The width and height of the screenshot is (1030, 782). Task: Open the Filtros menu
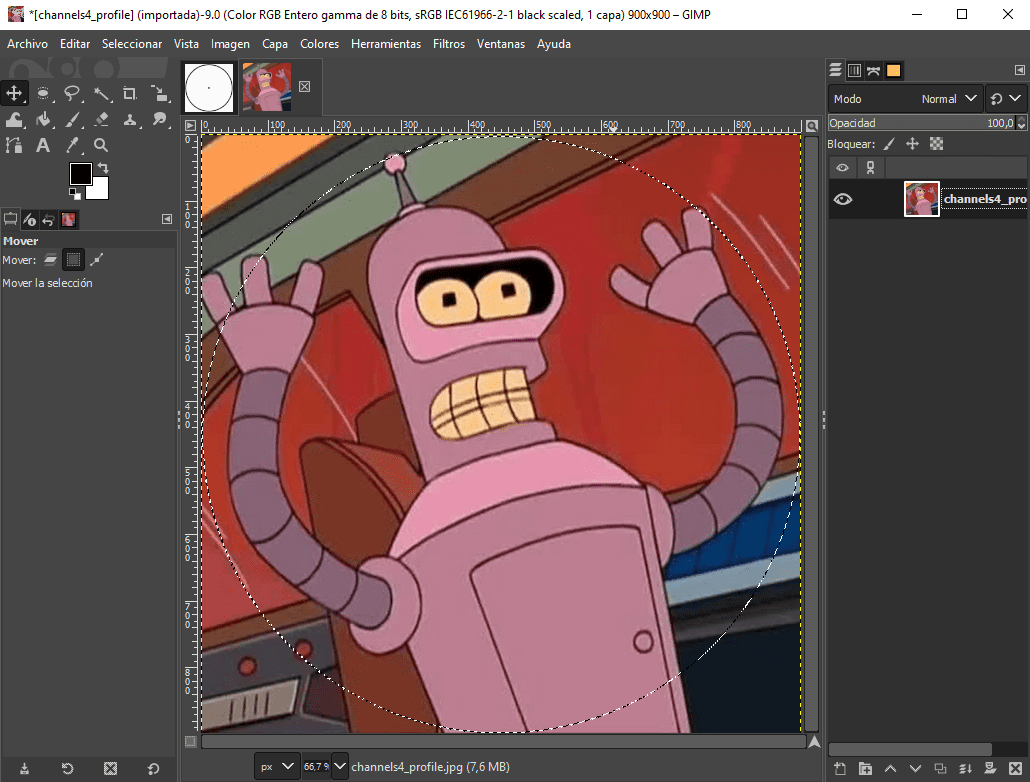pyautogui.click(x=449, y=44)
